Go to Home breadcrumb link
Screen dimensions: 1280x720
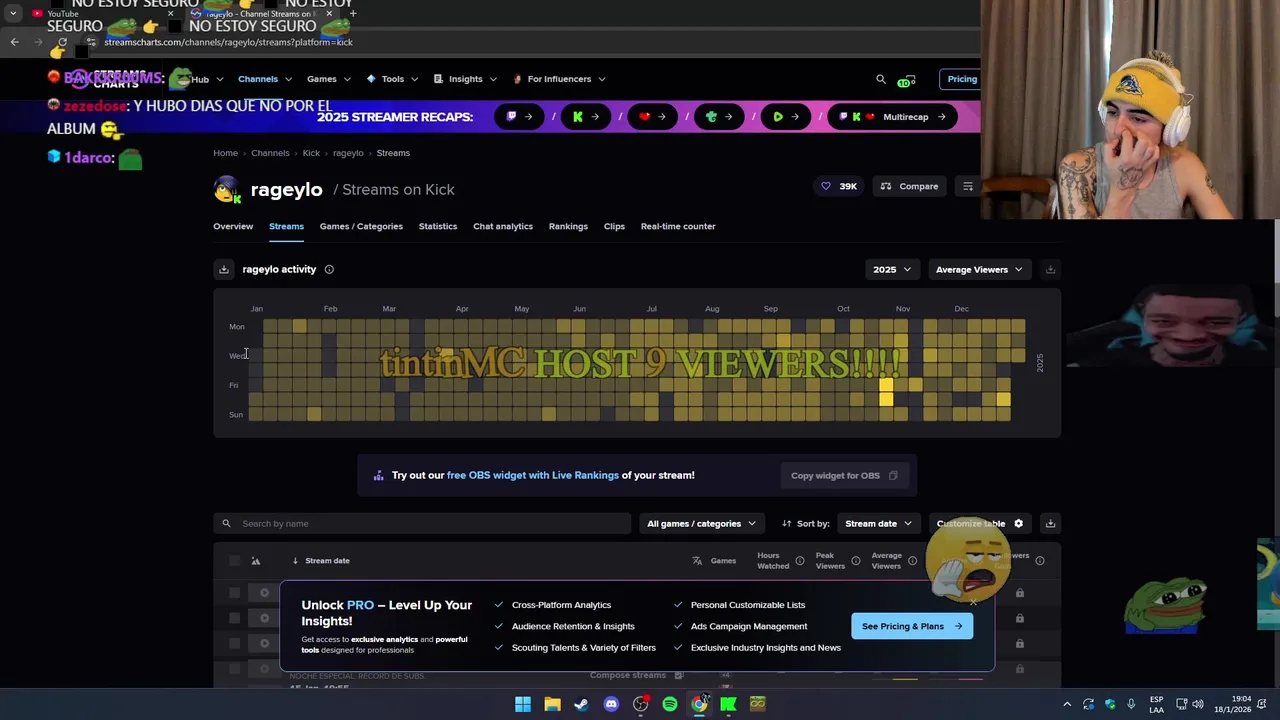pyautogui.click(x=225, y=153)
